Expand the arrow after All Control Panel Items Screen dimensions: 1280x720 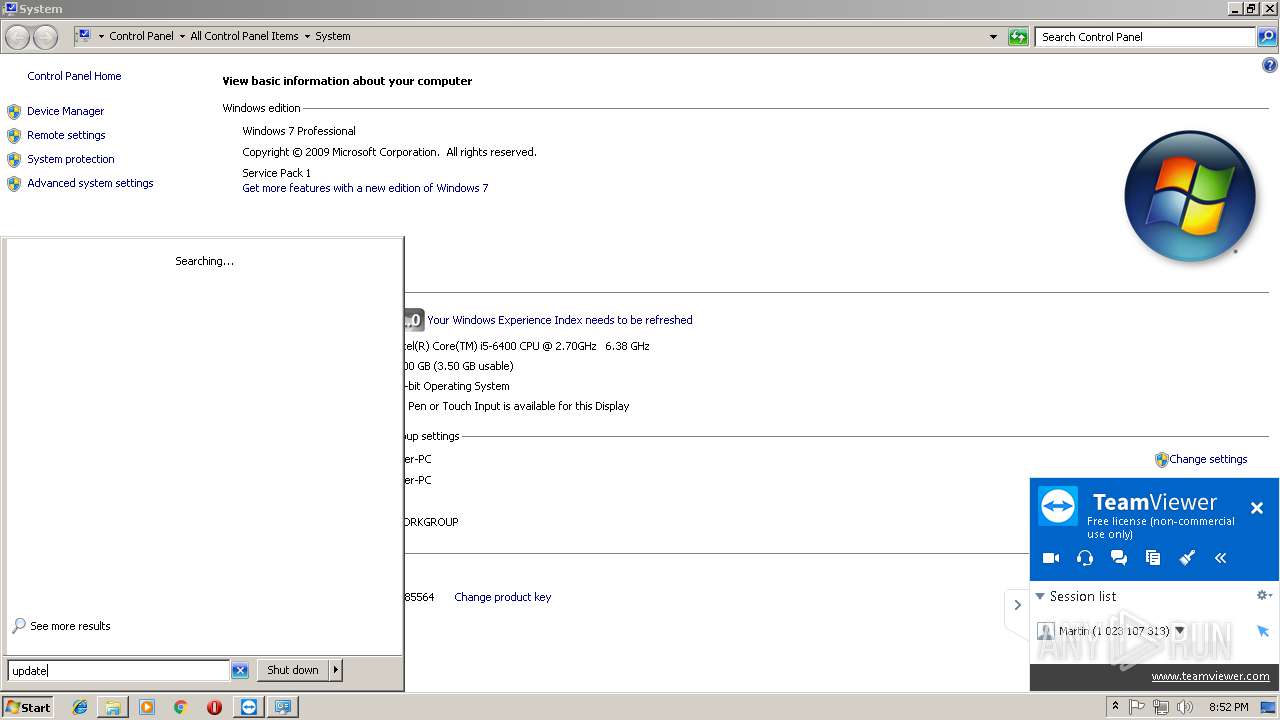tap(307, 36)
